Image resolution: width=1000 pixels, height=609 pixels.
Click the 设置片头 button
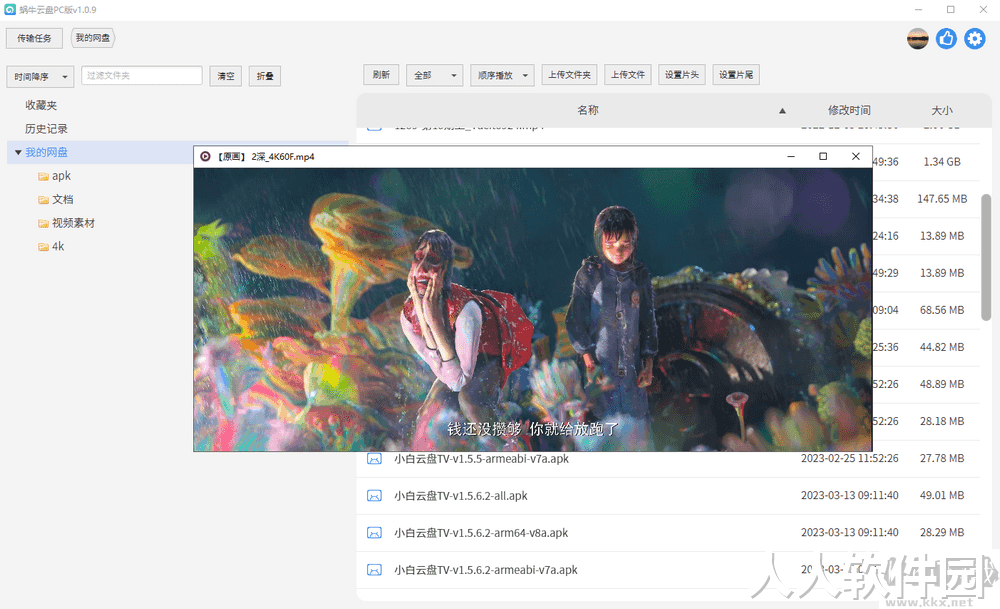point(682,75)
